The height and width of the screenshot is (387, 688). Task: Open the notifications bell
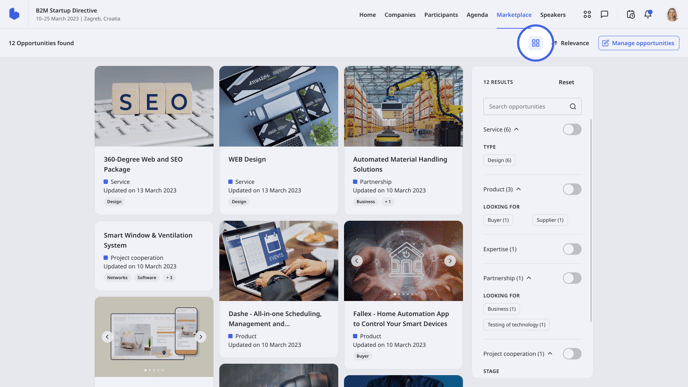pyautogui.click(x=648, y=14)
